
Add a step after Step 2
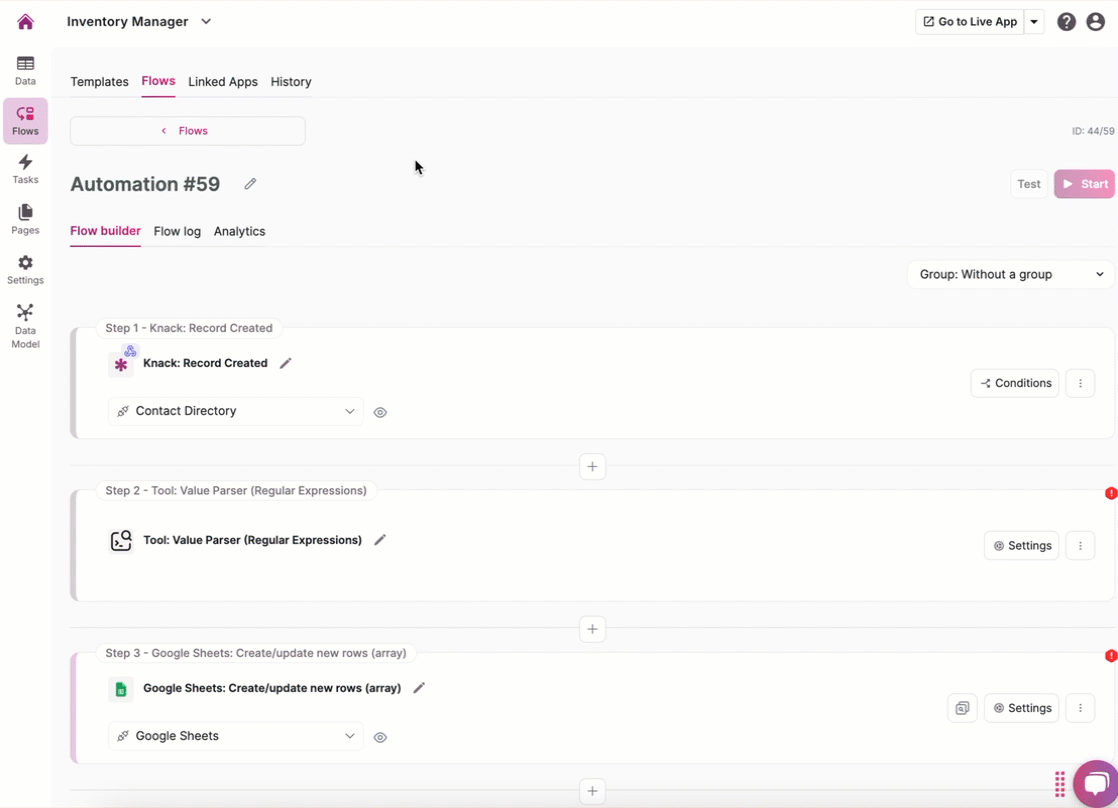(x=593, y=629)
